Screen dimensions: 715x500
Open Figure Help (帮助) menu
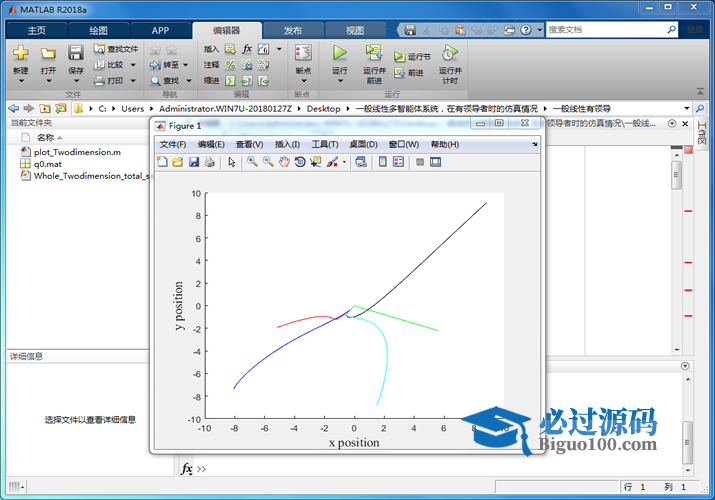click(445, 144)
